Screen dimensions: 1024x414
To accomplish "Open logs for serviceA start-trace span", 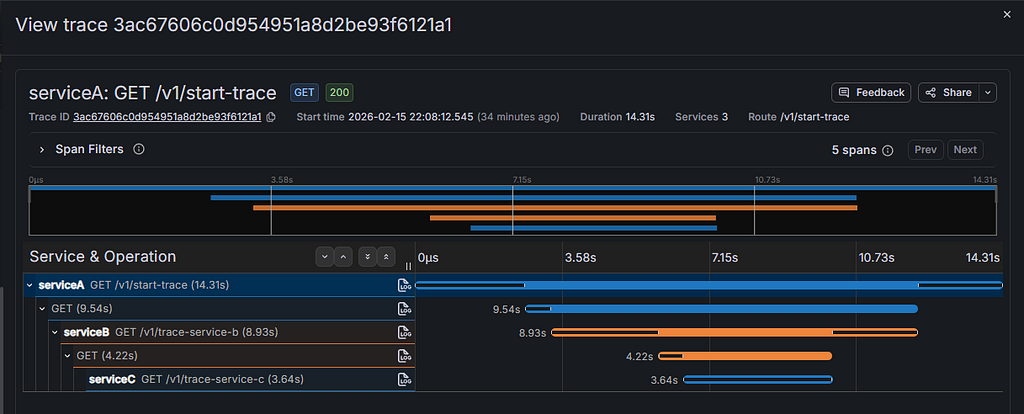I will pos(405,285).
